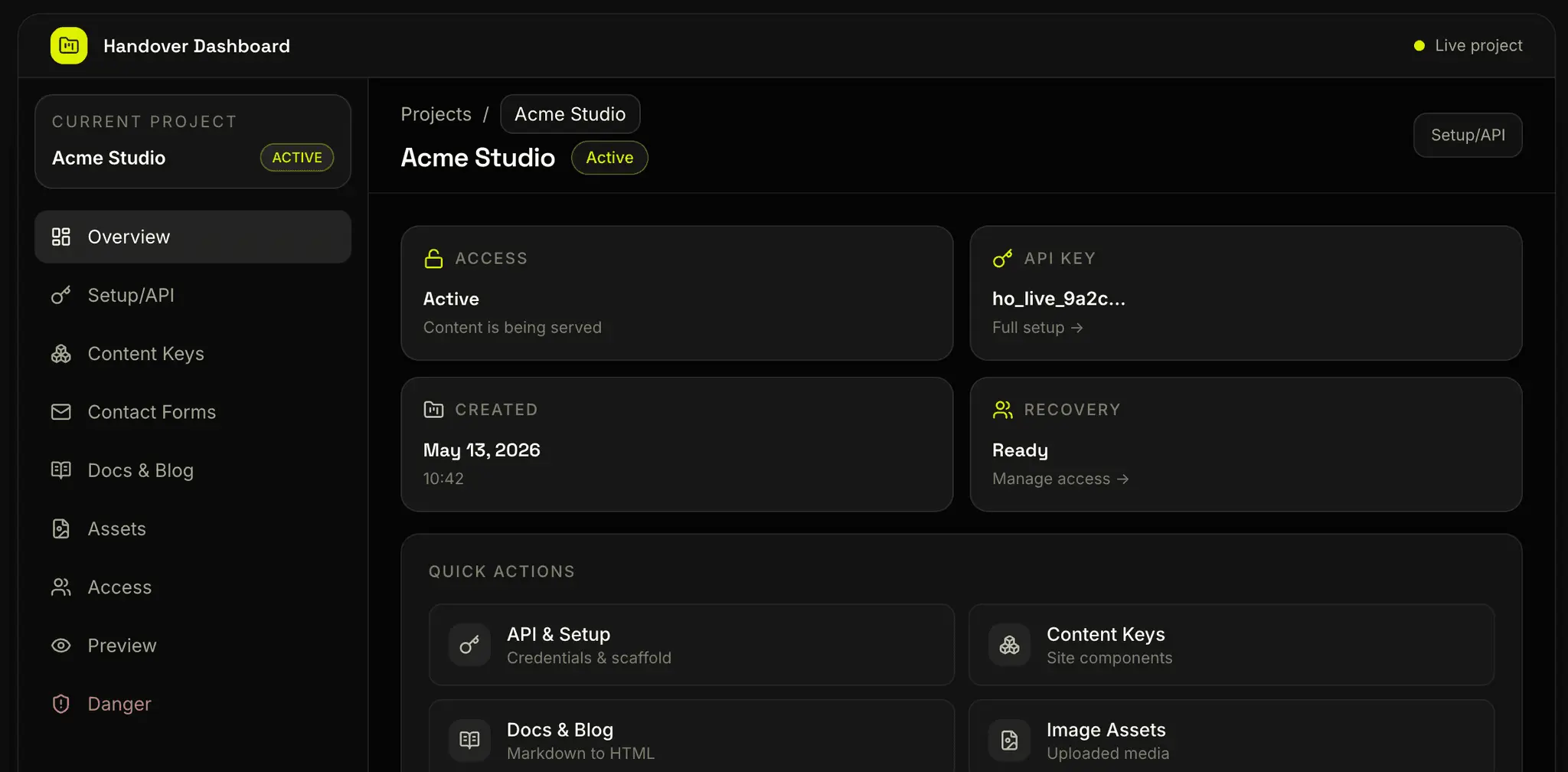Image resolution: width=1568 pixels, height=772 pixels.
Task: Click the Setup/API button in header
Action: (1468, 135)
